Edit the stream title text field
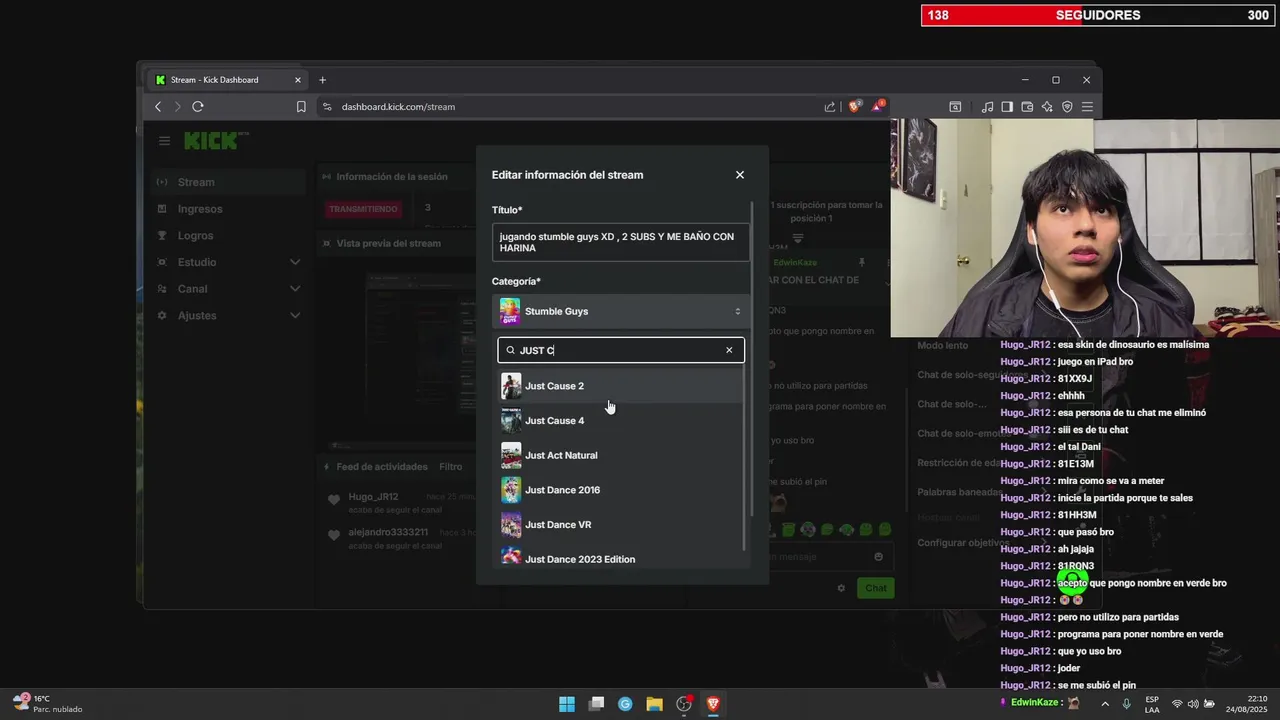This screenshot has height=720, width=1280. [x=621, y=243]
